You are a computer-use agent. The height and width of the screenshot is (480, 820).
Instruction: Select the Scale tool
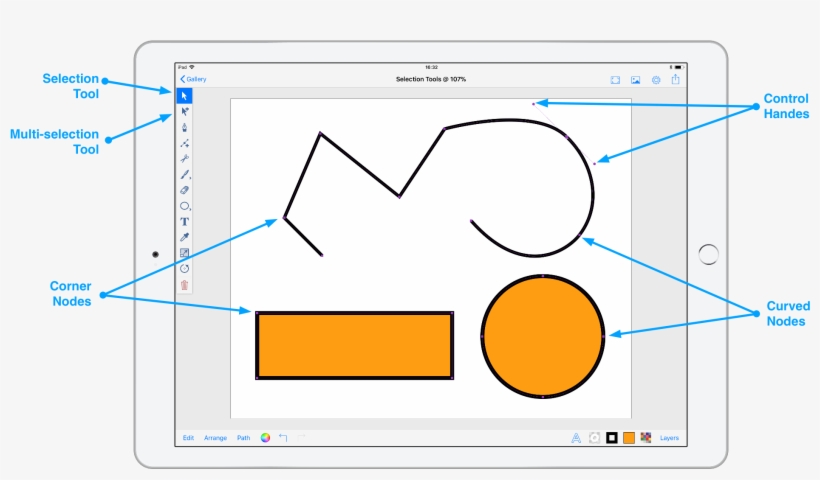click(x=185, y=253)
